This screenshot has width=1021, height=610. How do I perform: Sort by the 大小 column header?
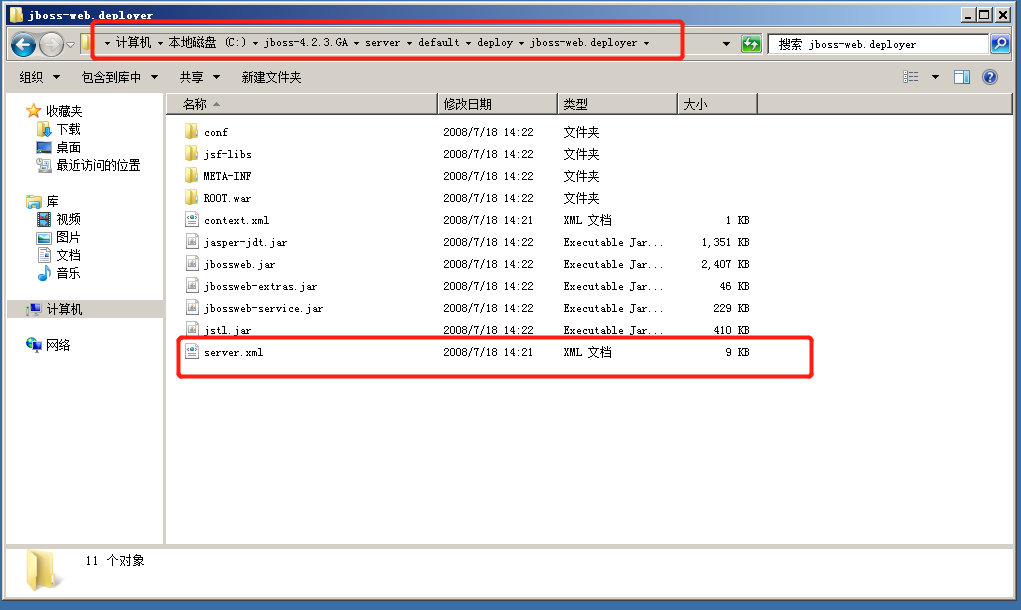point(718,104)
